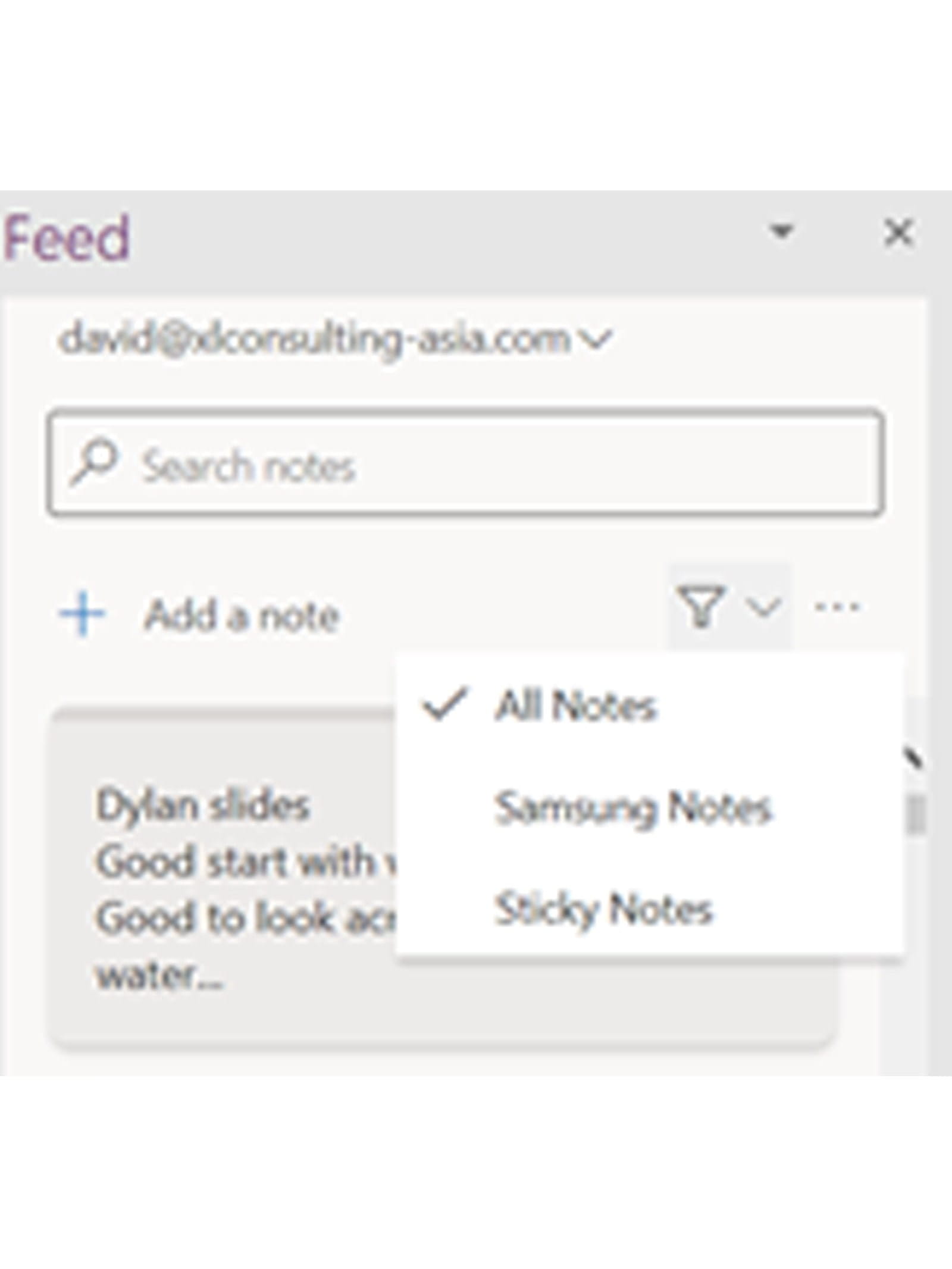Click the chevron beside the email address
The image size is (952, 1269).
click(596, 340)
